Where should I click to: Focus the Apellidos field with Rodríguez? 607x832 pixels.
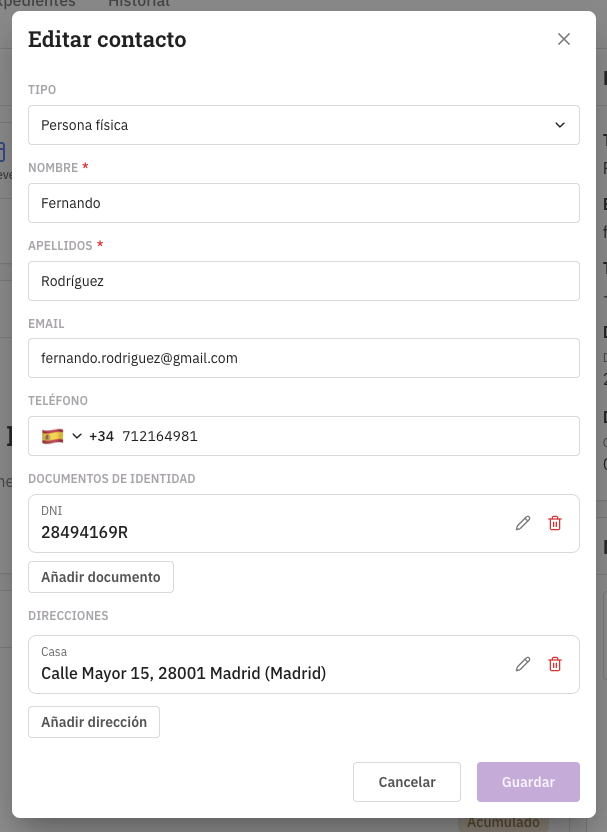pyautogui.click(x=304, y=281)
